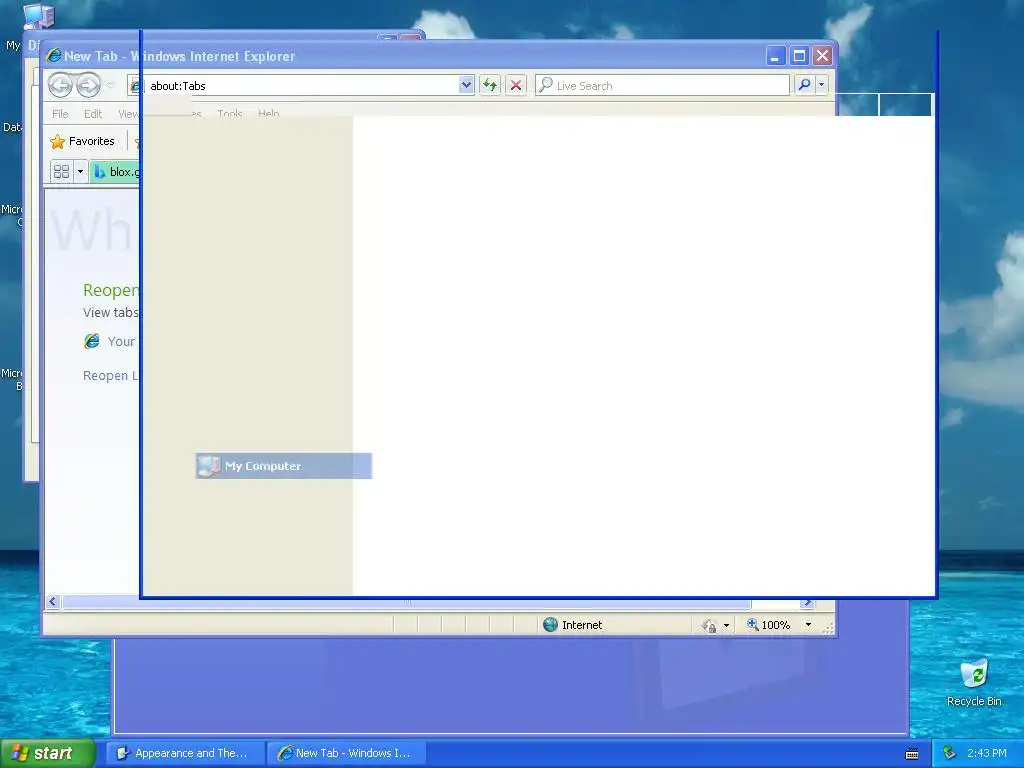
Task: Click the Reopen L link on page
Action: [x=110, y=376]
